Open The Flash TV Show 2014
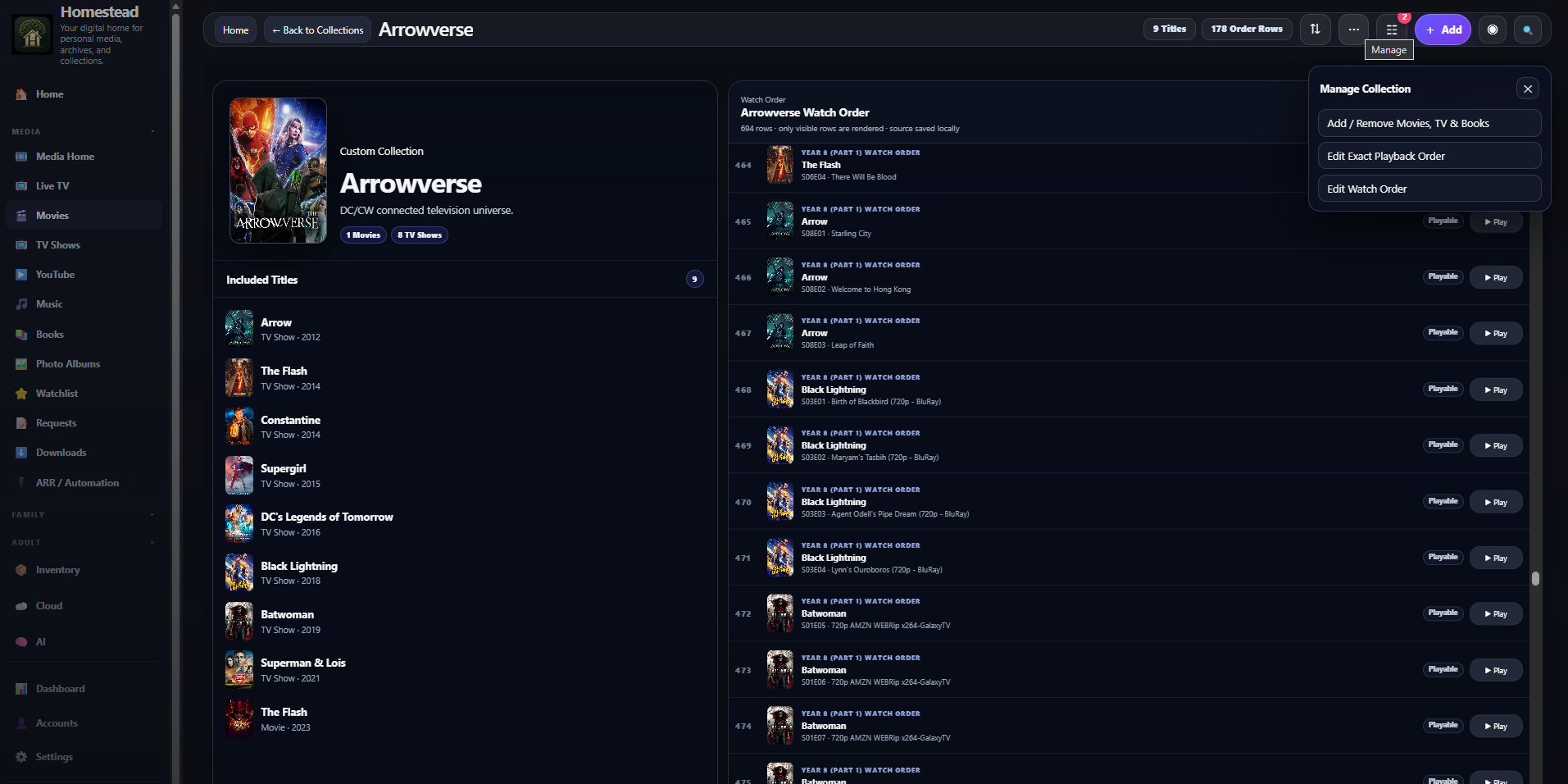Screen dimensions: 1568x784 [465, 378]
